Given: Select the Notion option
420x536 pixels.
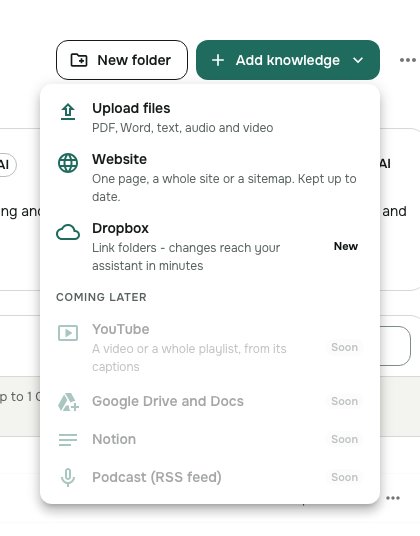Looking at the screenshot, I should tap(210, 439).
